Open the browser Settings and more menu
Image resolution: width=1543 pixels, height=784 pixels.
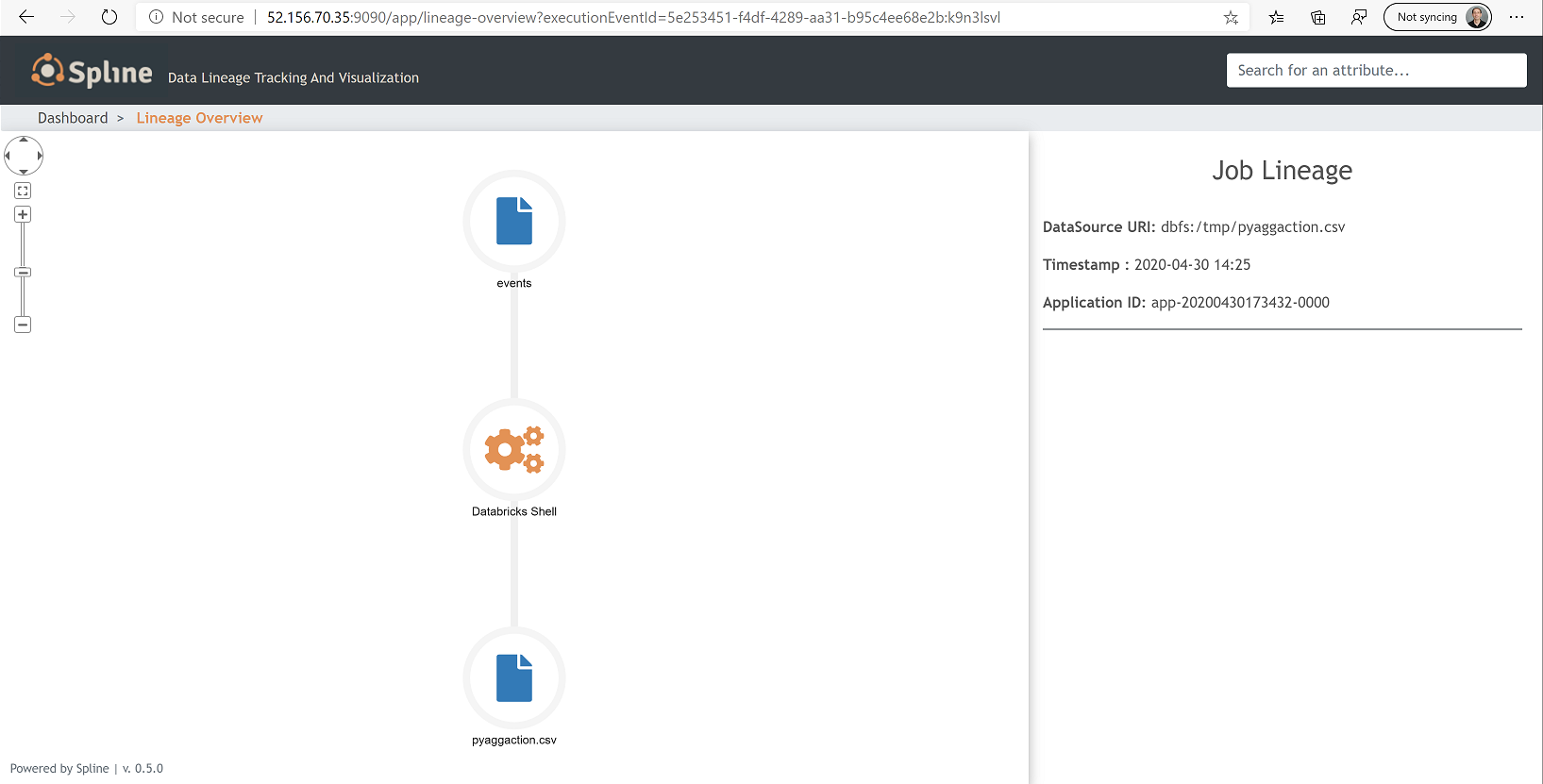pyautogui.click(x=1517, y=17)
